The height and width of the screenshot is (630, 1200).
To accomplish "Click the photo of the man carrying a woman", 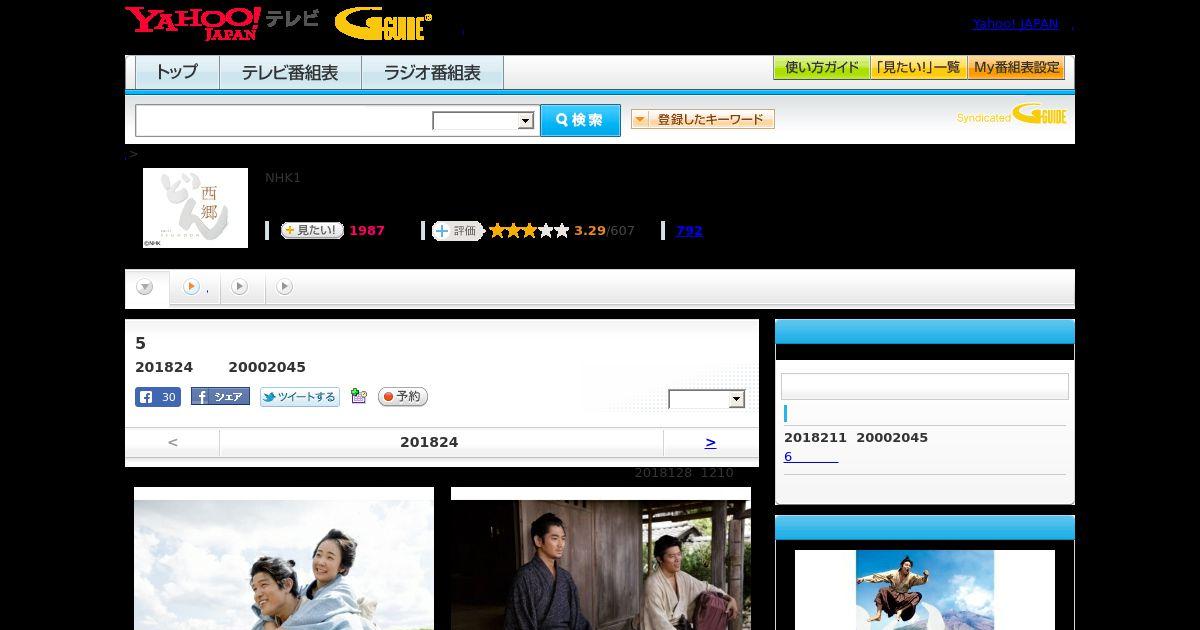I will 284,558.
